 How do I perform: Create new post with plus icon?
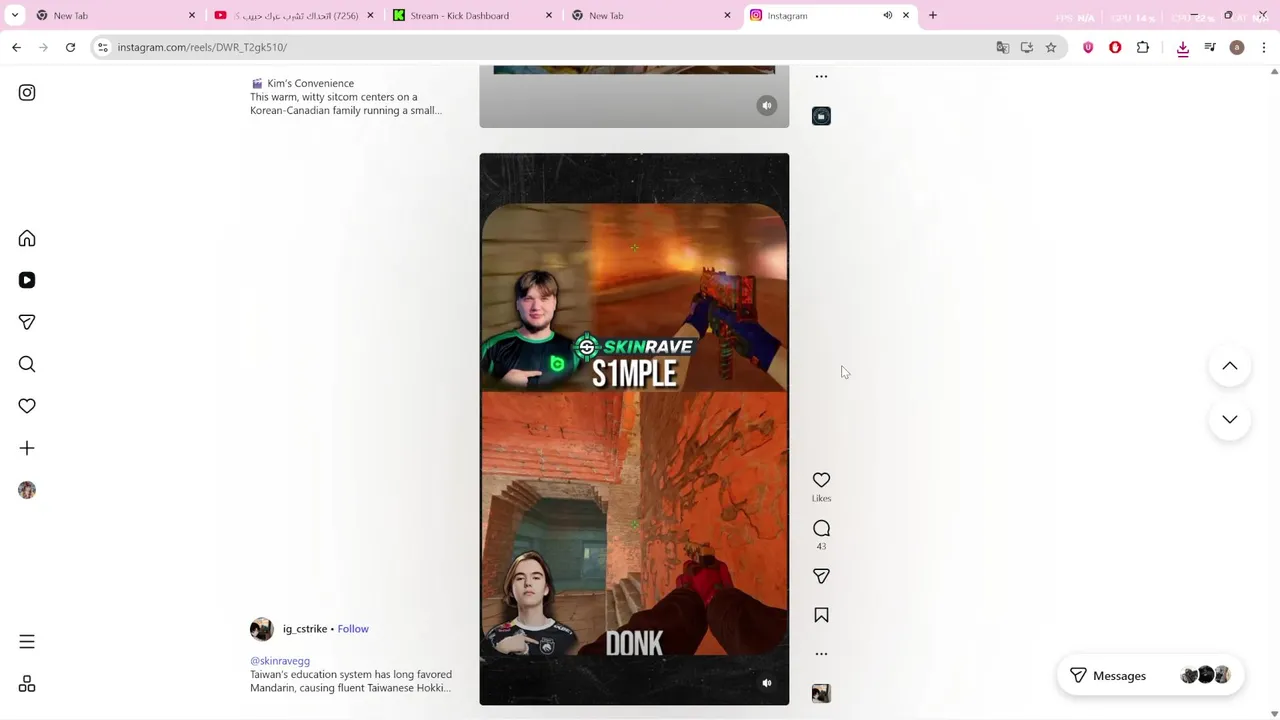tap(27, 449)
